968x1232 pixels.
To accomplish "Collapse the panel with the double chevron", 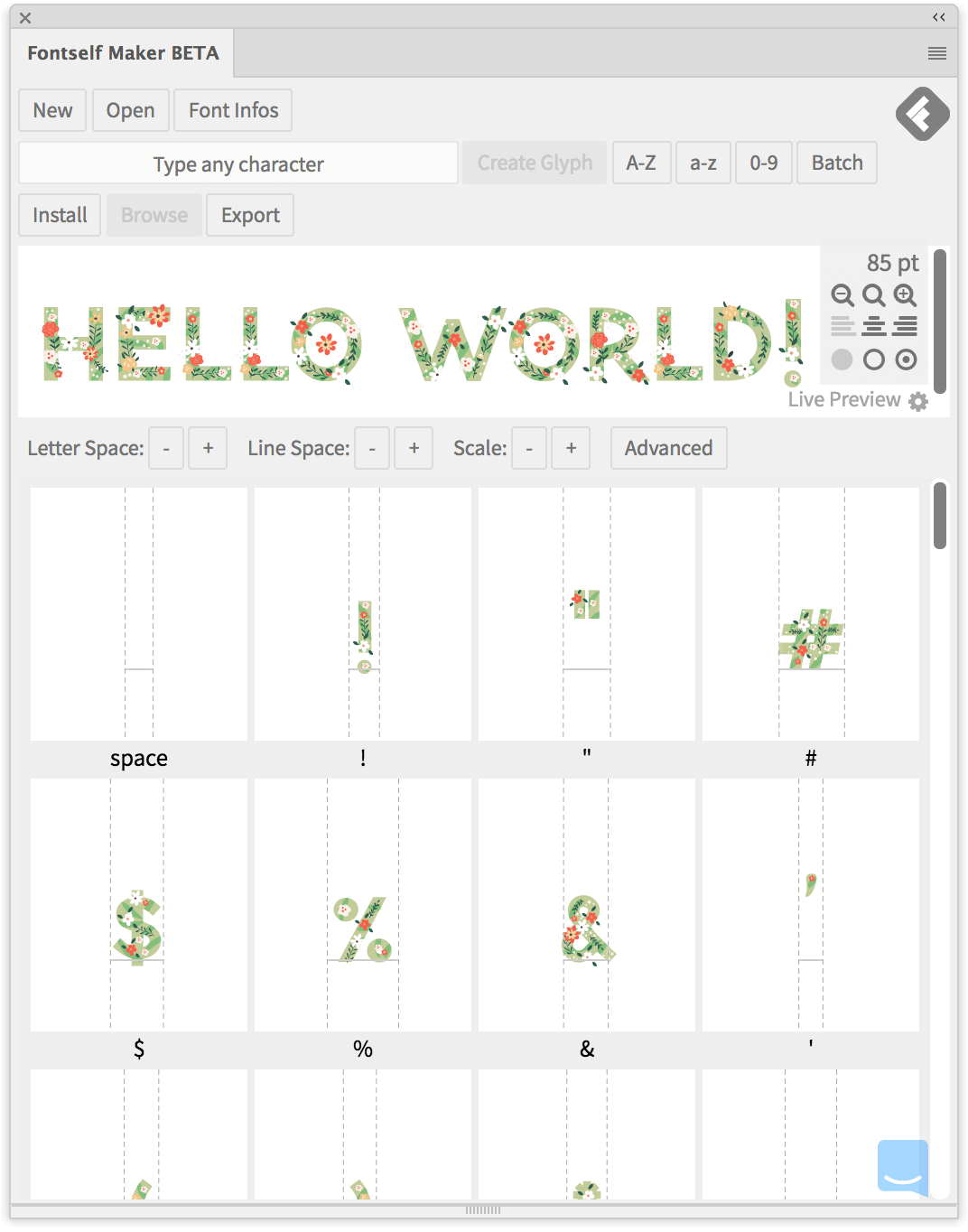I will (x=937, y=16).
